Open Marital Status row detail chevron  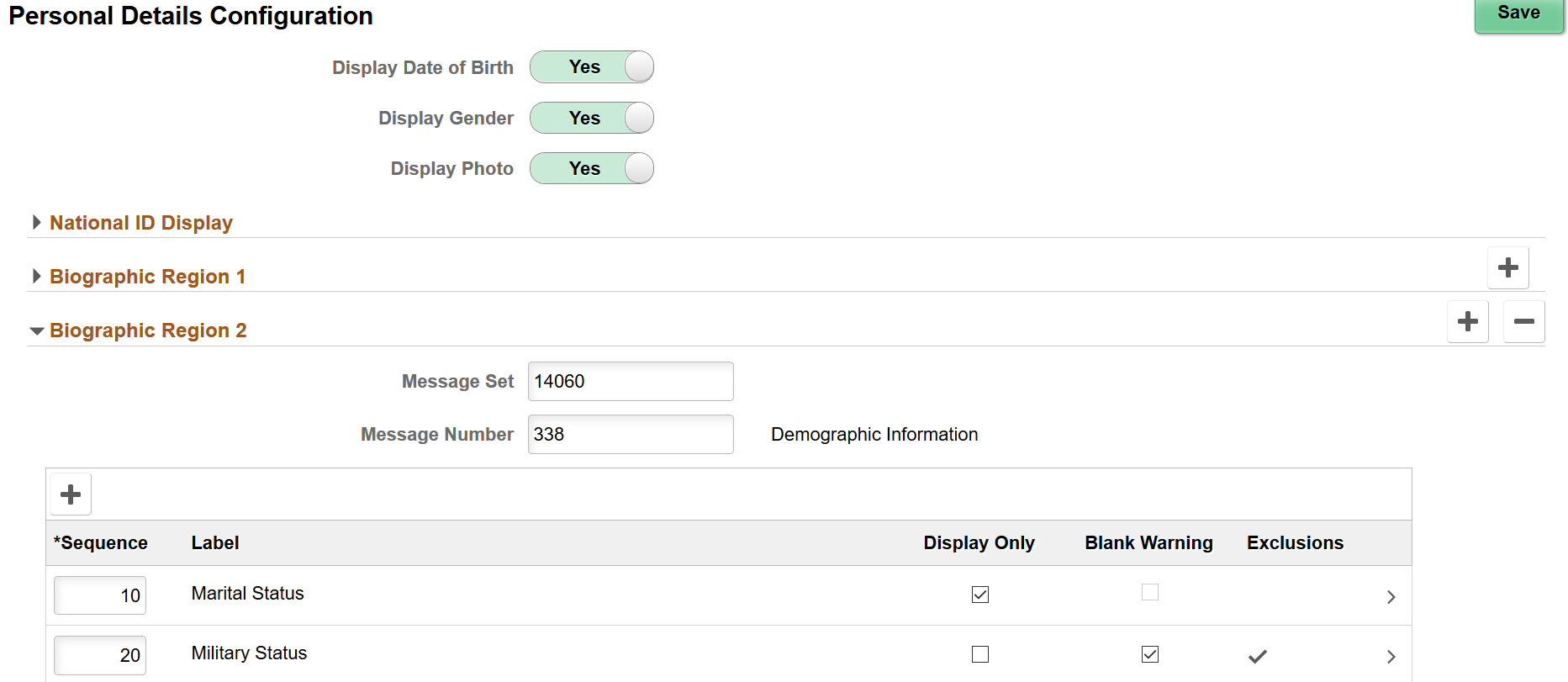click(1391, 596)
